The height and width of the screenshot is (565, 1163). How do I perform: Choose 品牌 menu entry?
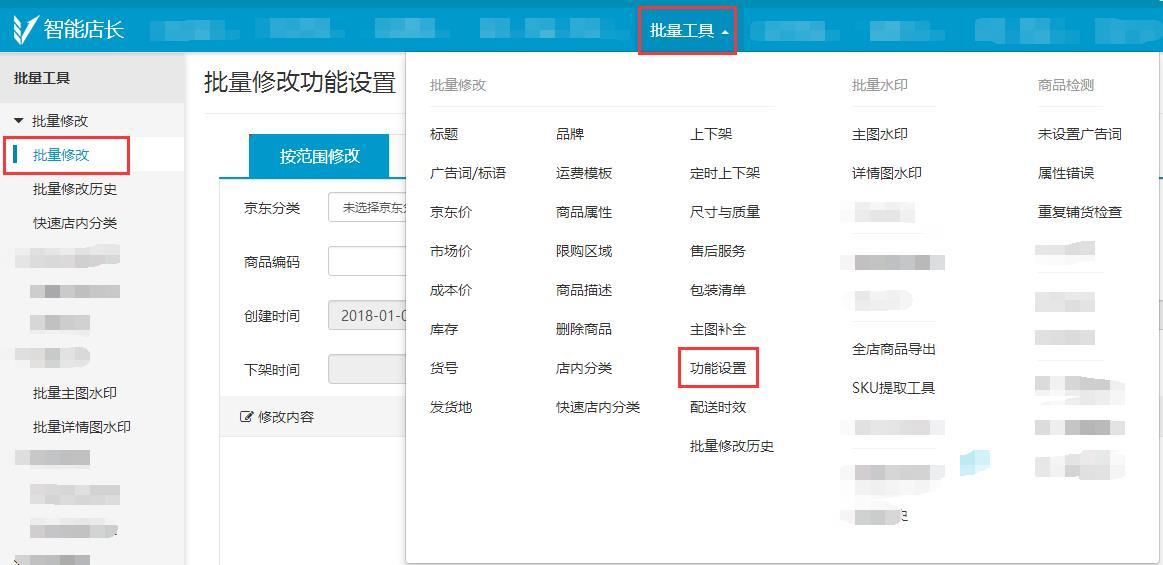coord(570,134)
